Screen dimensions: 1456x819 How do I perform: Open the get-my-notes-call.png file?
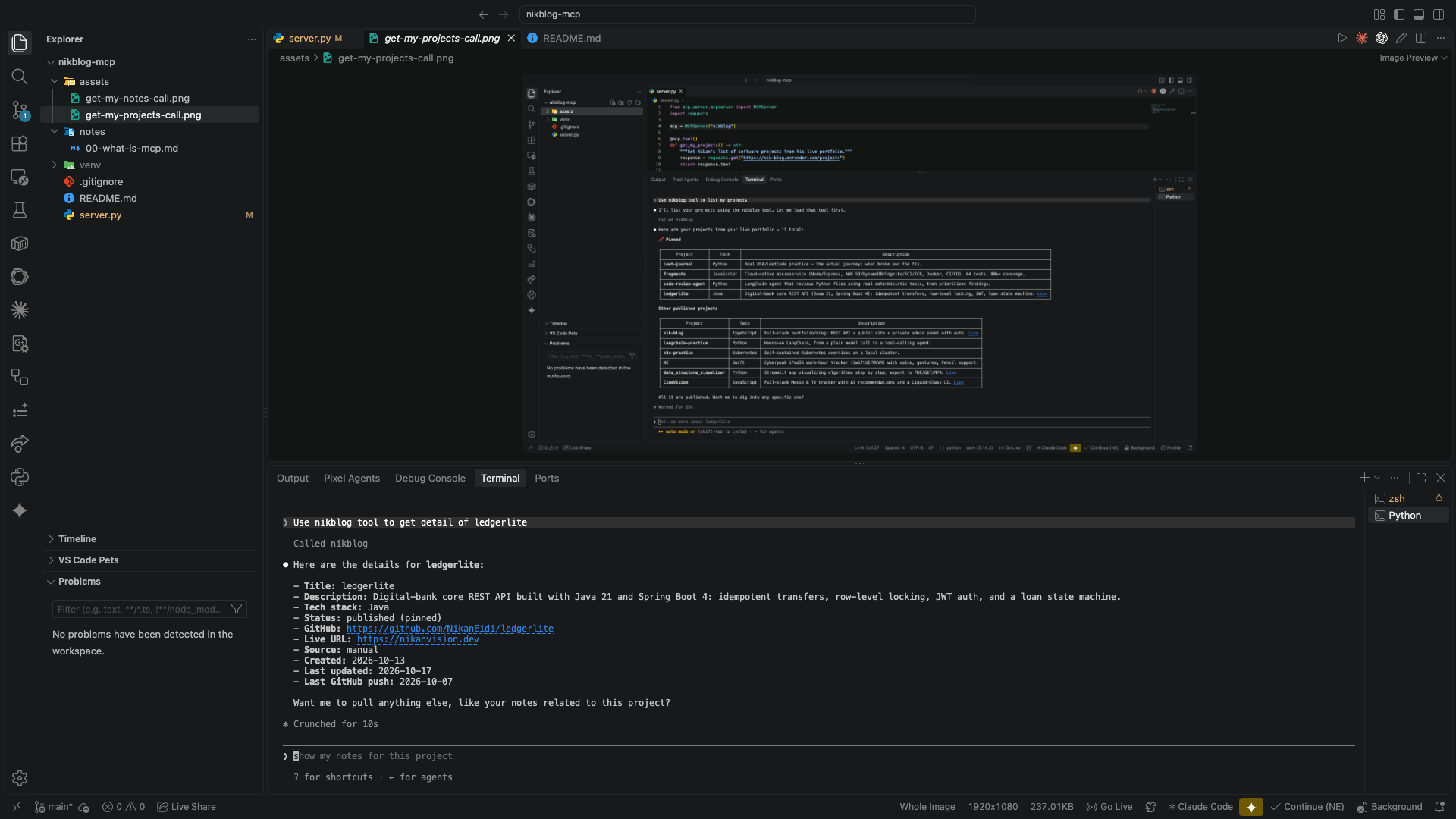(137, 98)
